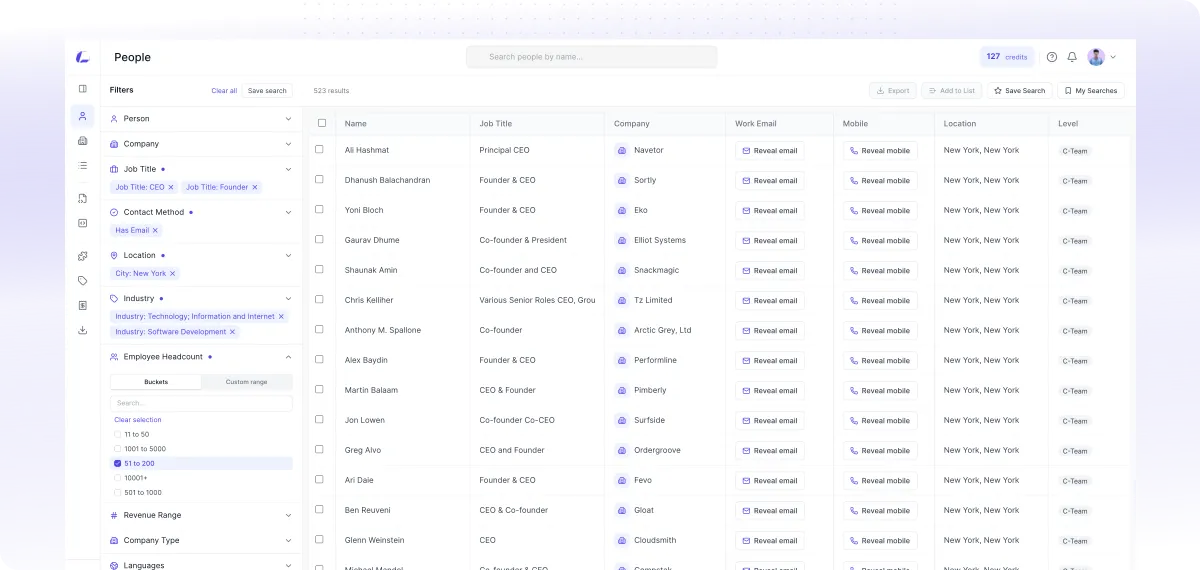The image size is (1200, 570).
Task: Open the tag icon in sidebar
Action: (83, 281)
